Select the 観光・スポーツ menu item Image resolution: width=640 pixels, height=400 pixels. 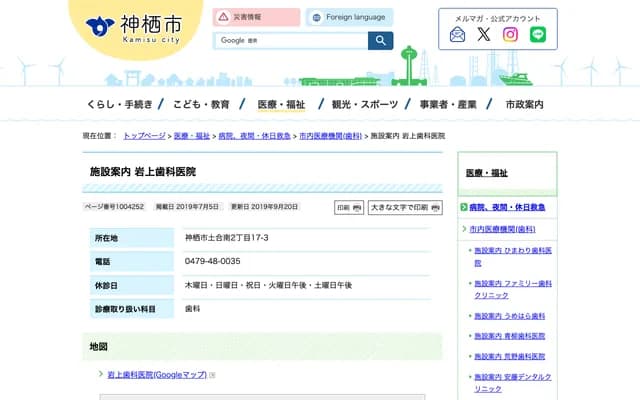click(364, 104)
